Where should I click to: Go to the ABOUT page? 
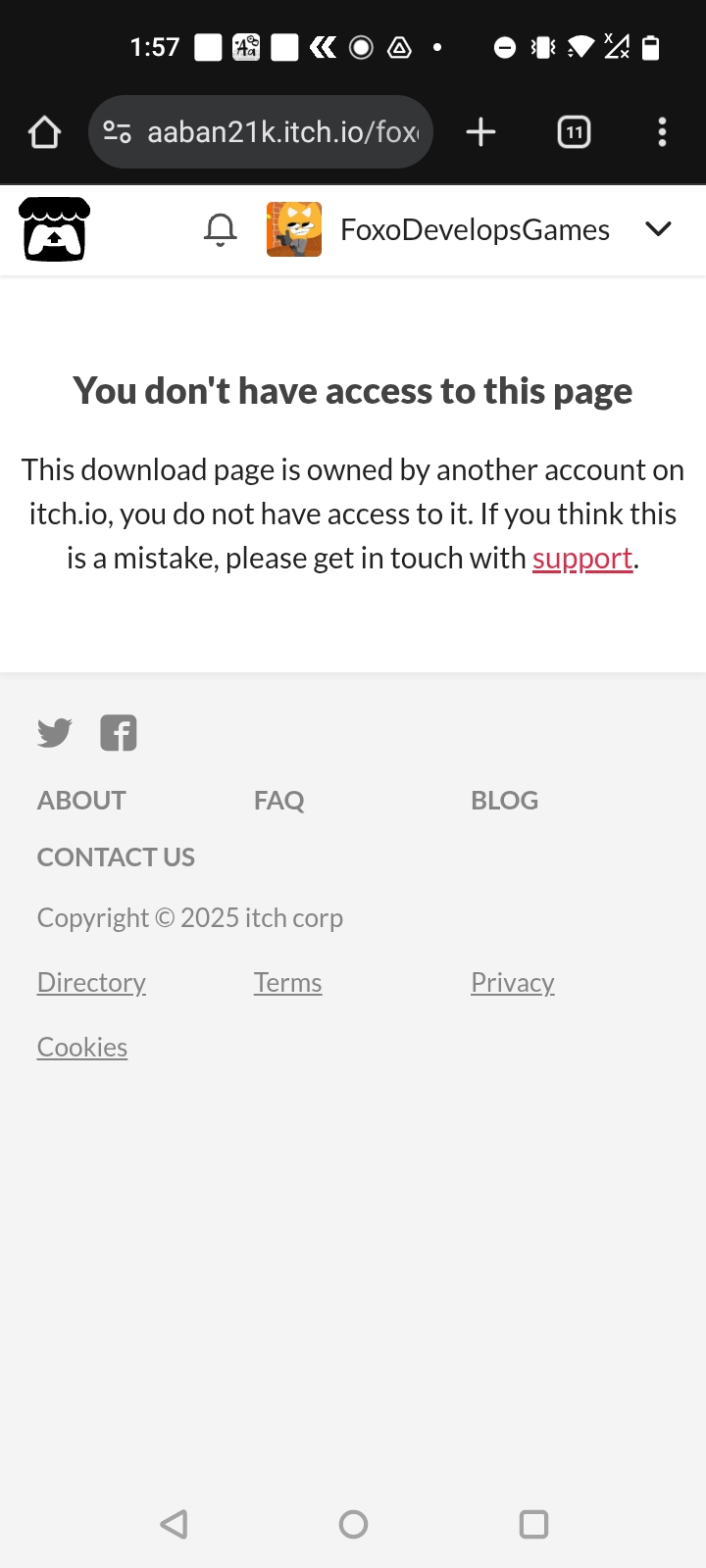[81, 801]
